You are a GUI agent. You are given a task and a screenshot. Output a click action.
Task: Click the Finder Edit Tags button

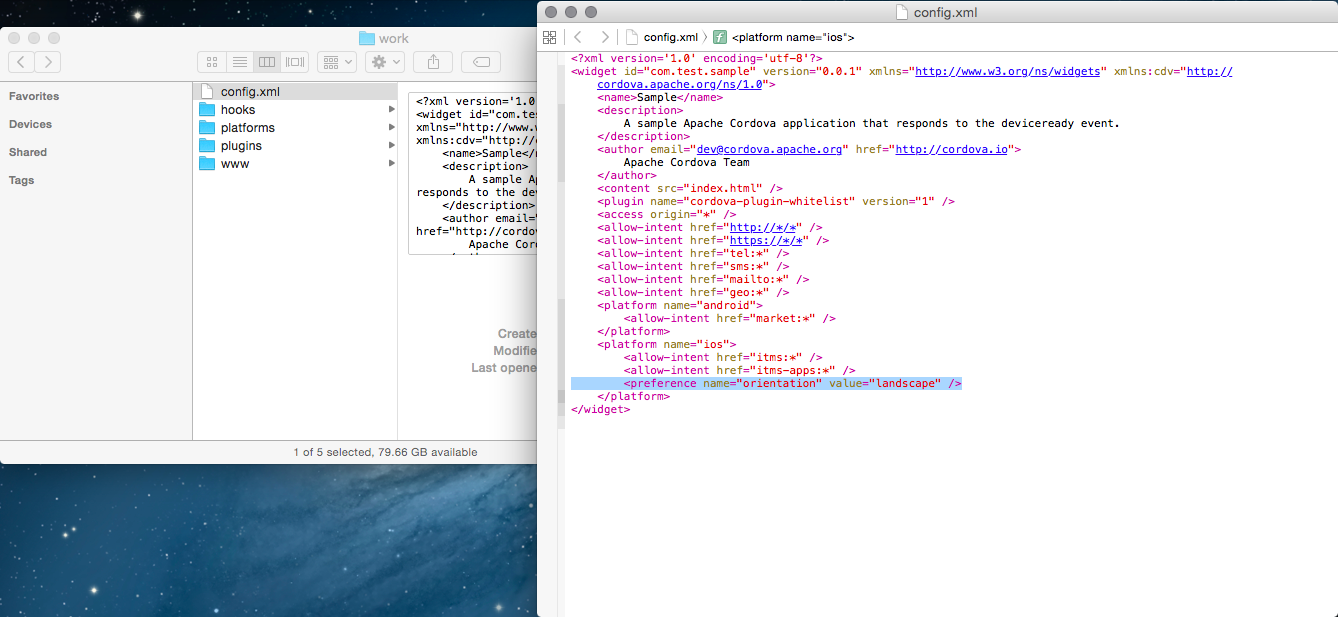coord(481,62)
